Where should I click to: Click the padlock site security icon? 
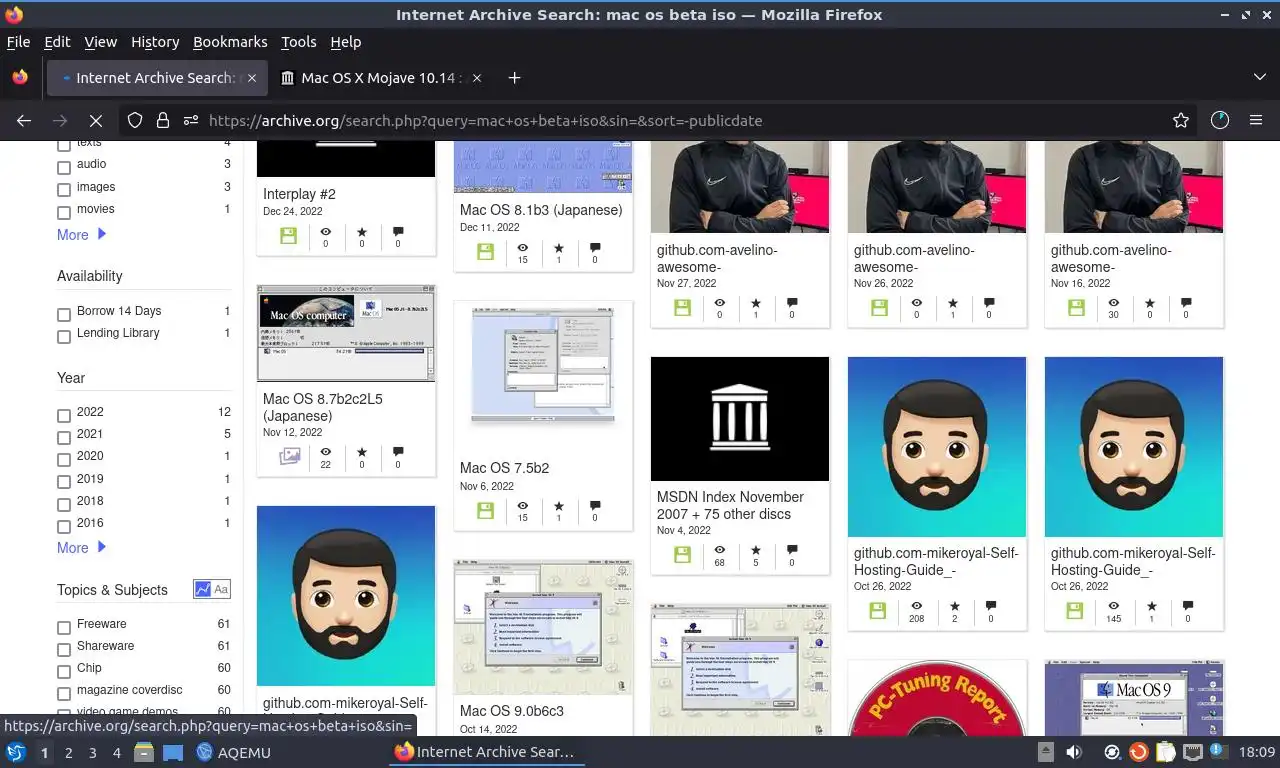[x=163, y=120]
